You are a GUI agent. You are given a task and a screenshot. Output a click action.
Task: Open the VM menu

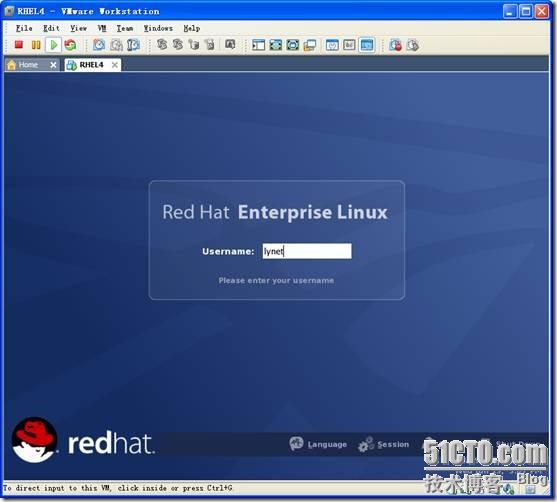coord(102,28)
